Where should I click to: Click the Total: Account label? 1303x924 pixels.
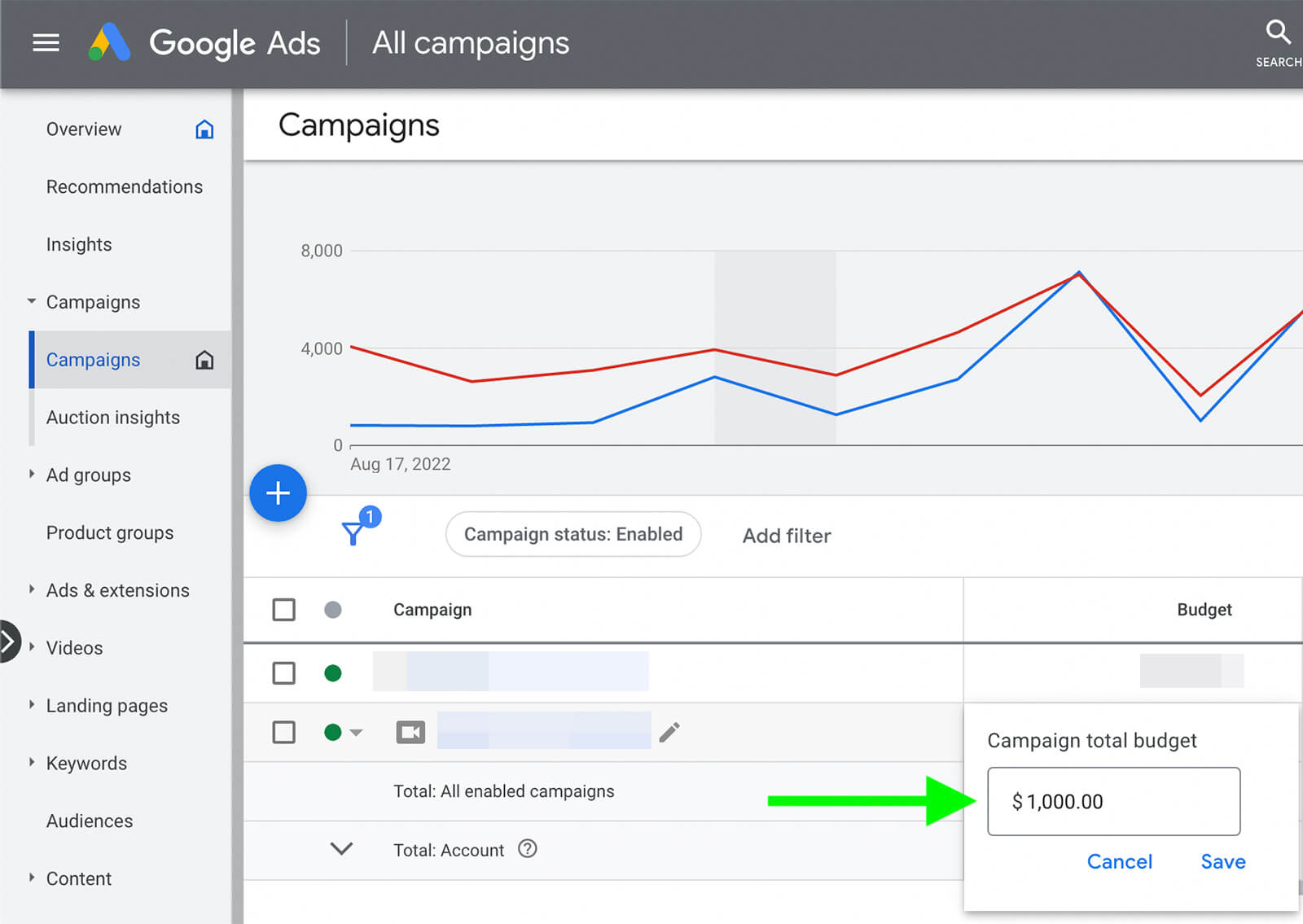pyautogui.click(x=449, y=850)
